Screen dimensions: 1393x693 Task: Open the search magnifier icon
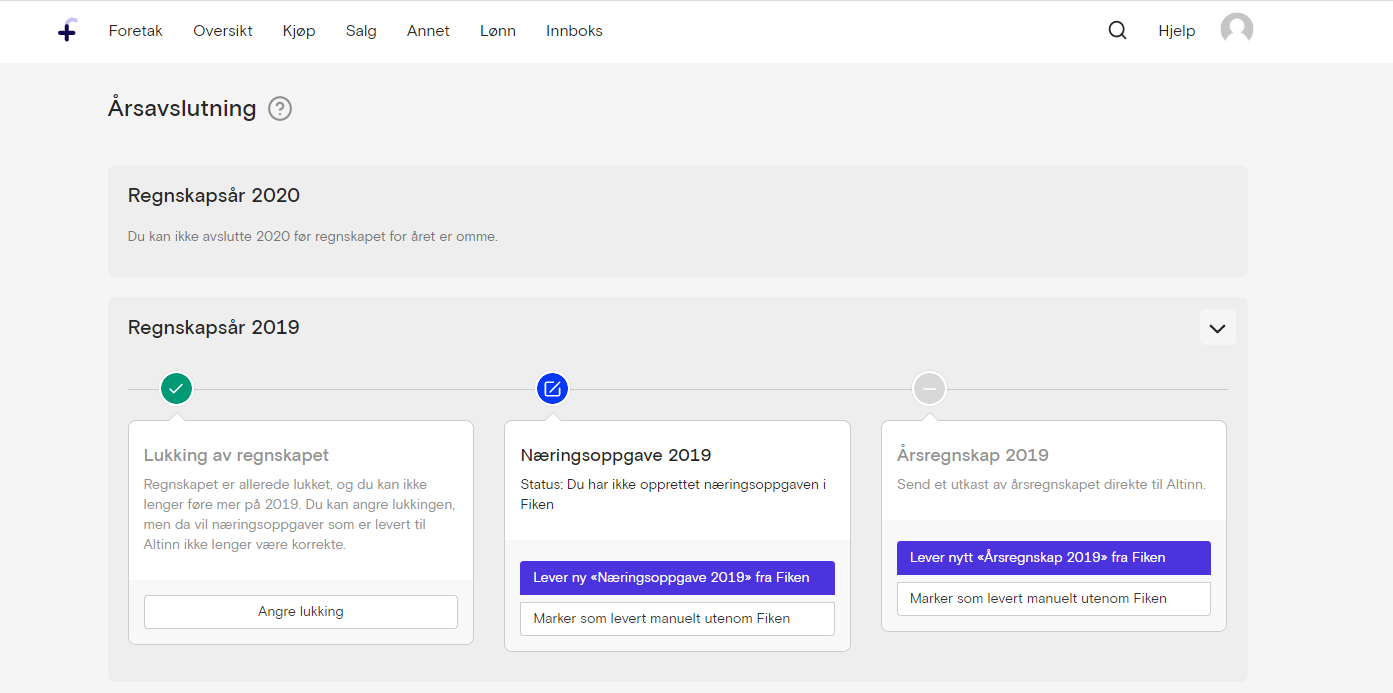pos(1117,31)
